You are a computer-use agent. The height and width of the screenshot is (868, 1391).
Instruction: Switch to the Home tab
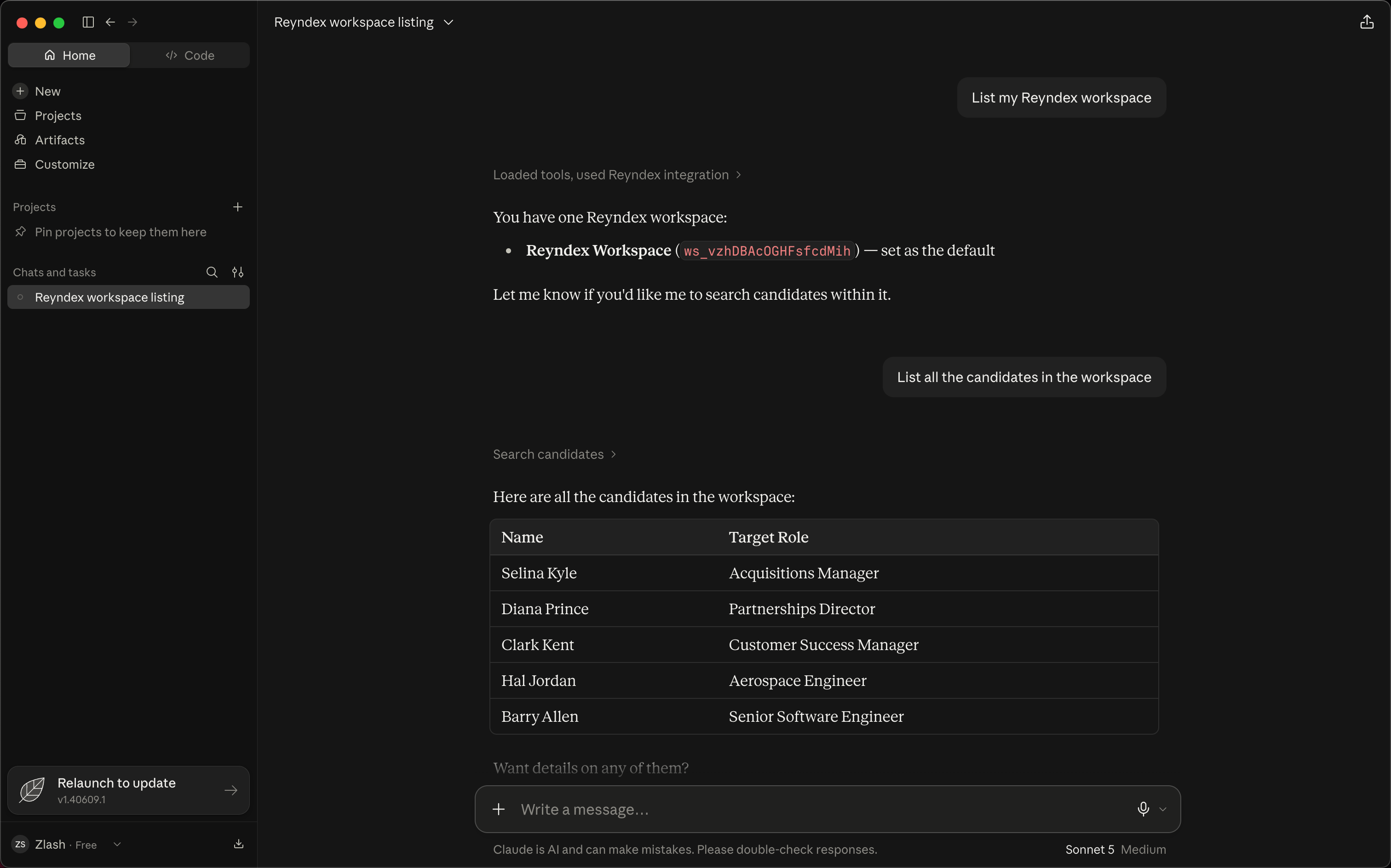[69, 55]
